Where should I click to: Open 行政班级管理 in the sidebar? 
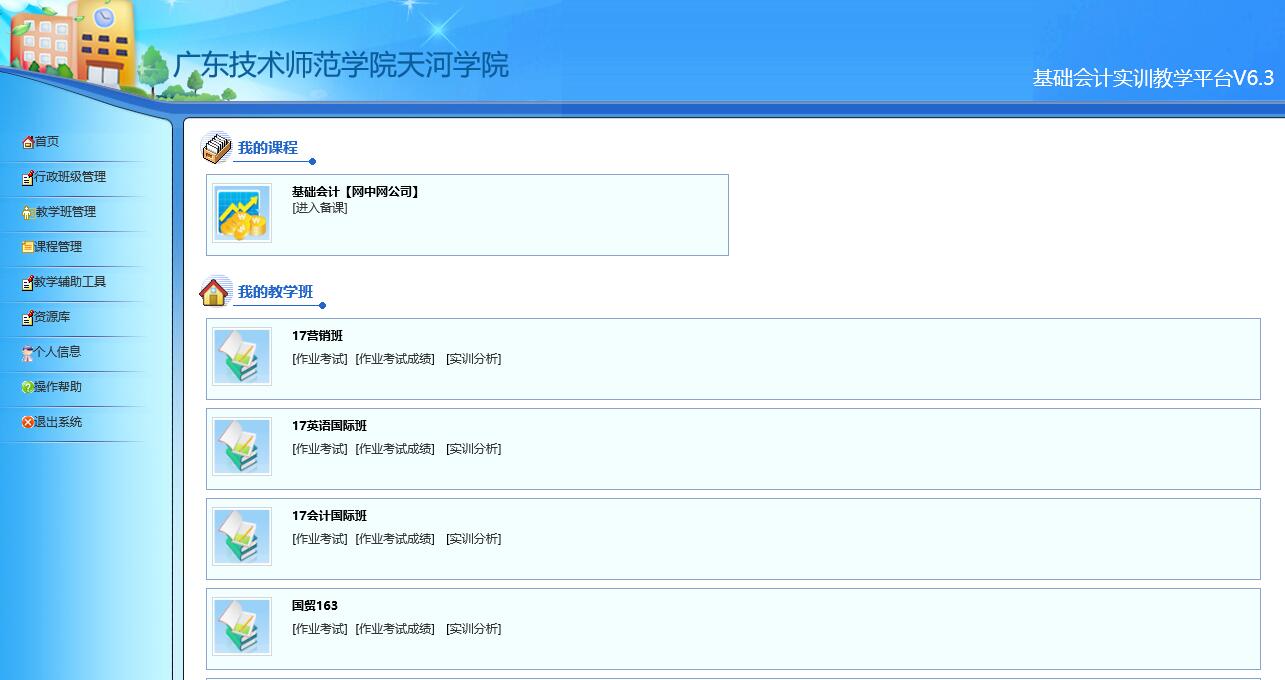tap(69, 177)
